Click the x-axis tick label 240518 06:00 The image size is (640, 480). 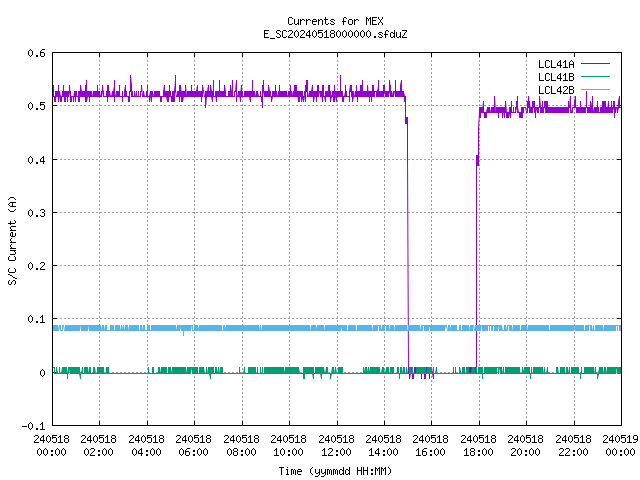193,446
